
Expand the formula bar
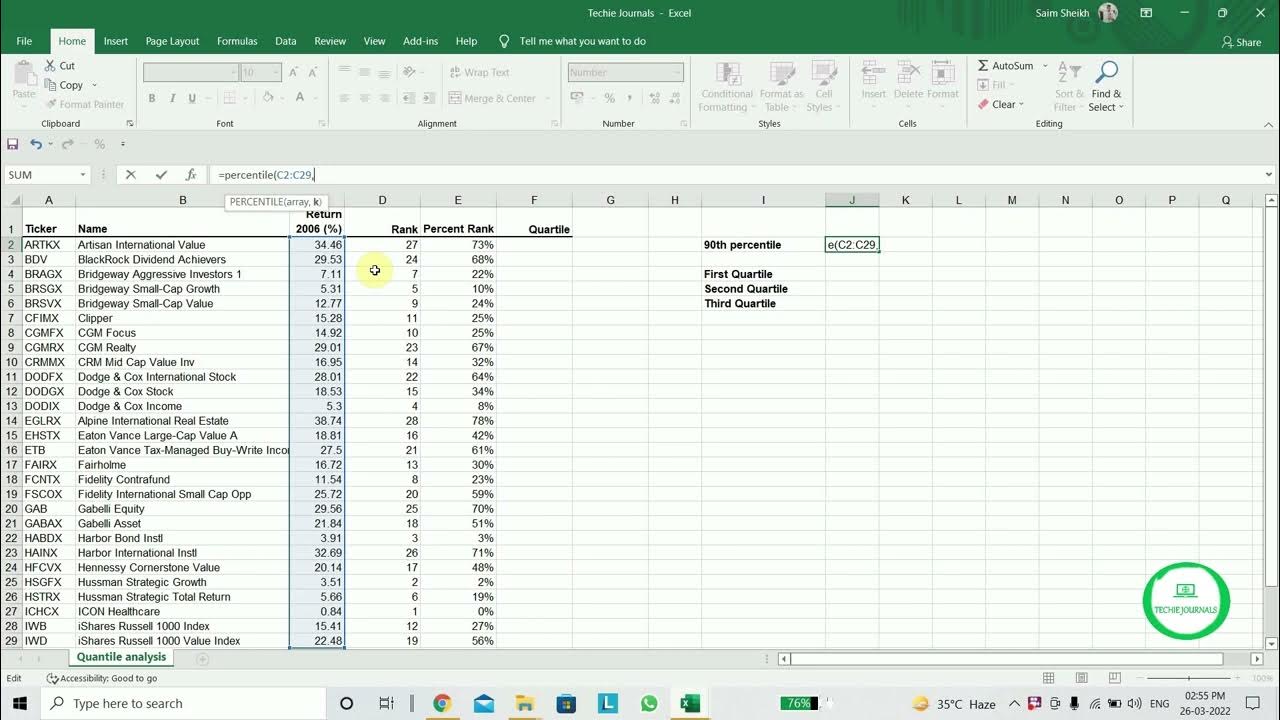[1269, 175]
